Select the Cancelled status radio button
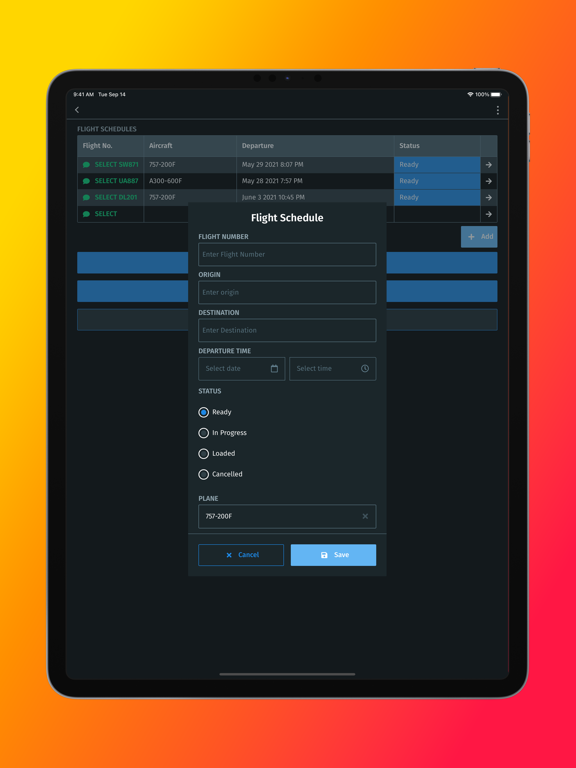The height and width of the screenshot is (768, 576). (x=203, y=474)
